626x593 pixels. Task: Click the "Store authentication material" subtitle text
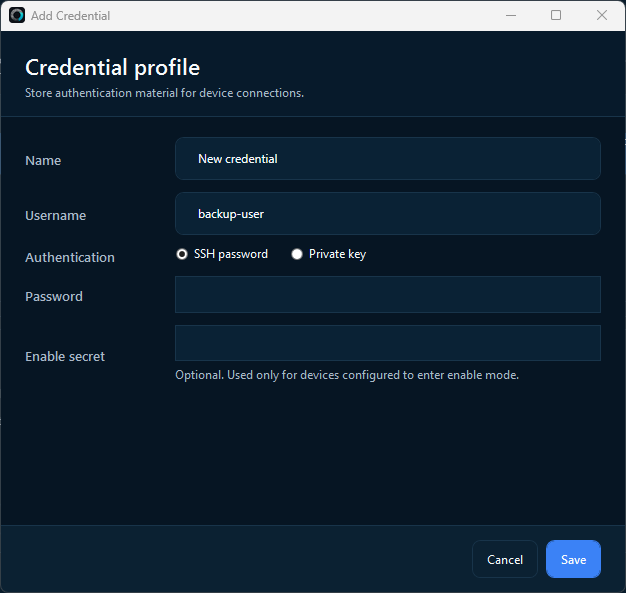click(164, 93)
